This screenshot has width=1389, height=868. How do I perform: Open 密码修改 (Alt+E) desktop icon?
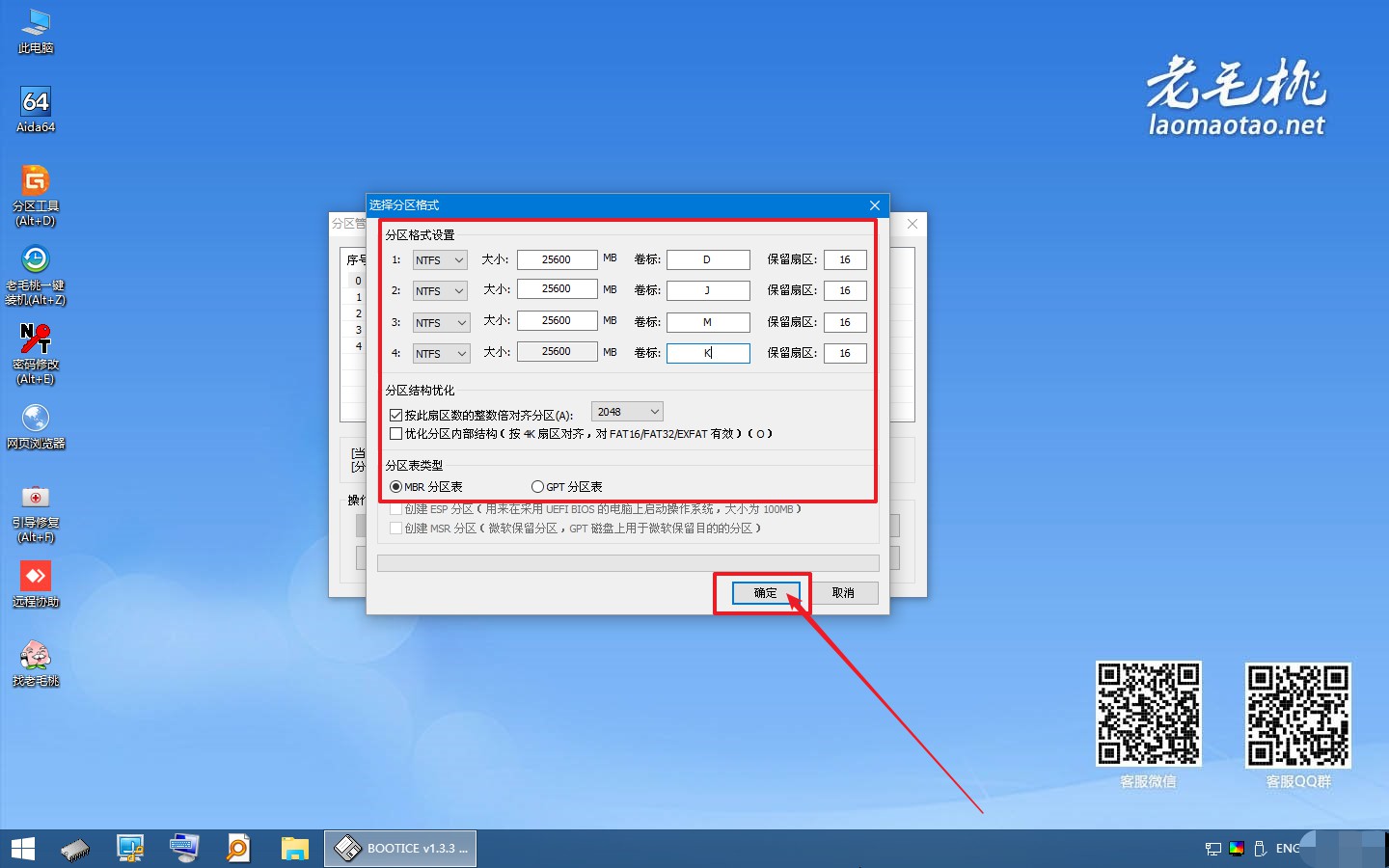pyautogui.click(x=36, y=354)
